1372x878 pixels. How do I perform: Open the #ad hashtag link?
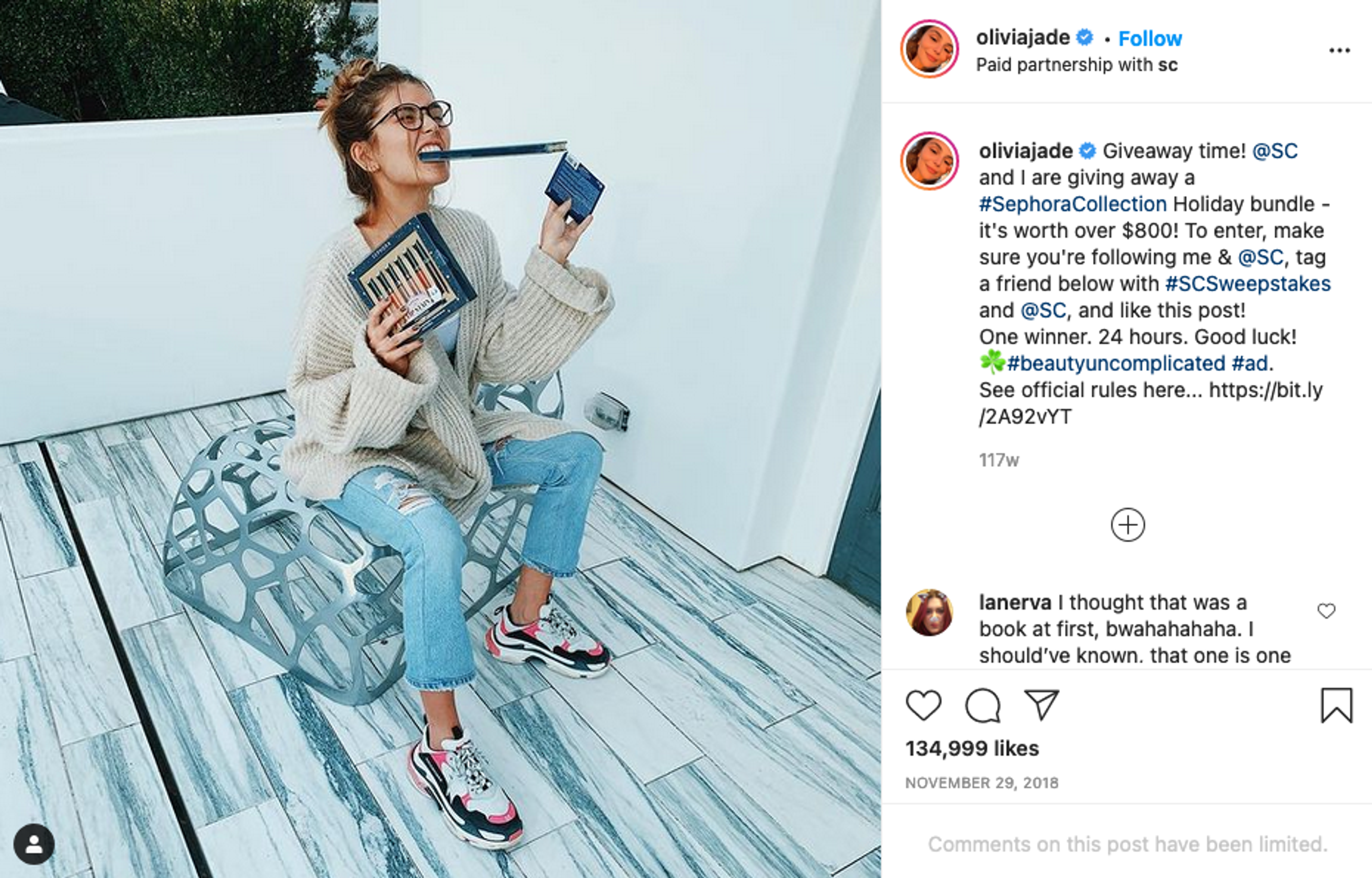1249,363
